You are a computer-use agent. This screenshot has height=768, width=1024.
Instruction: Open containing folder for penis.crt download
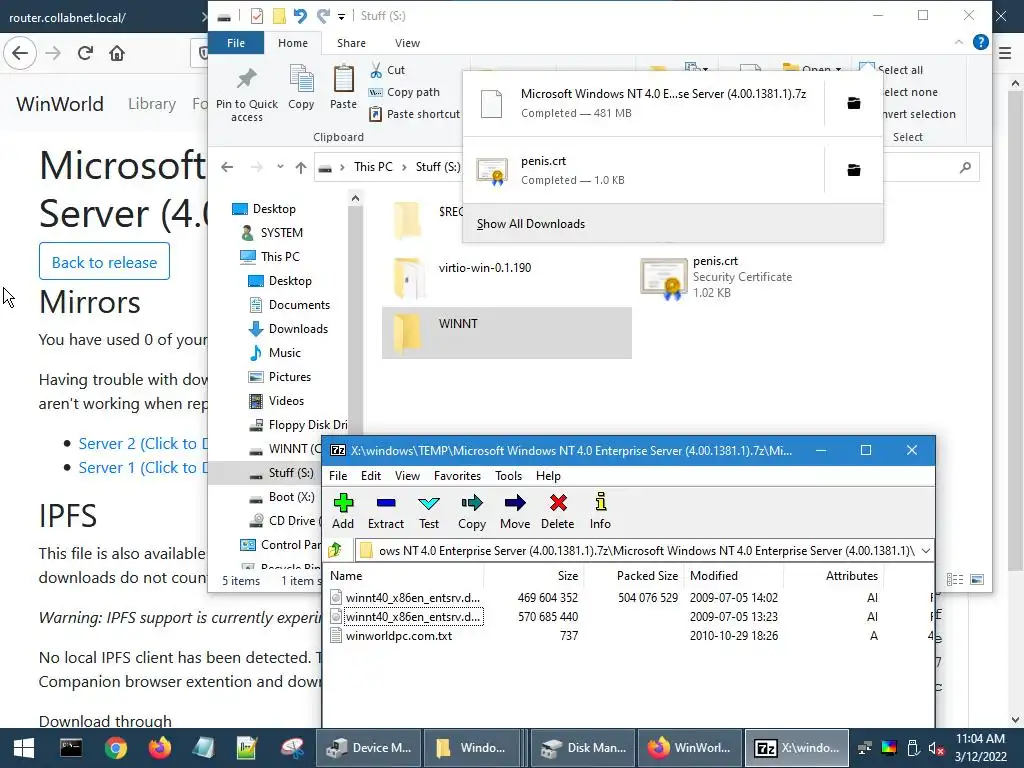pyautogui.click(x=854, y=170)
